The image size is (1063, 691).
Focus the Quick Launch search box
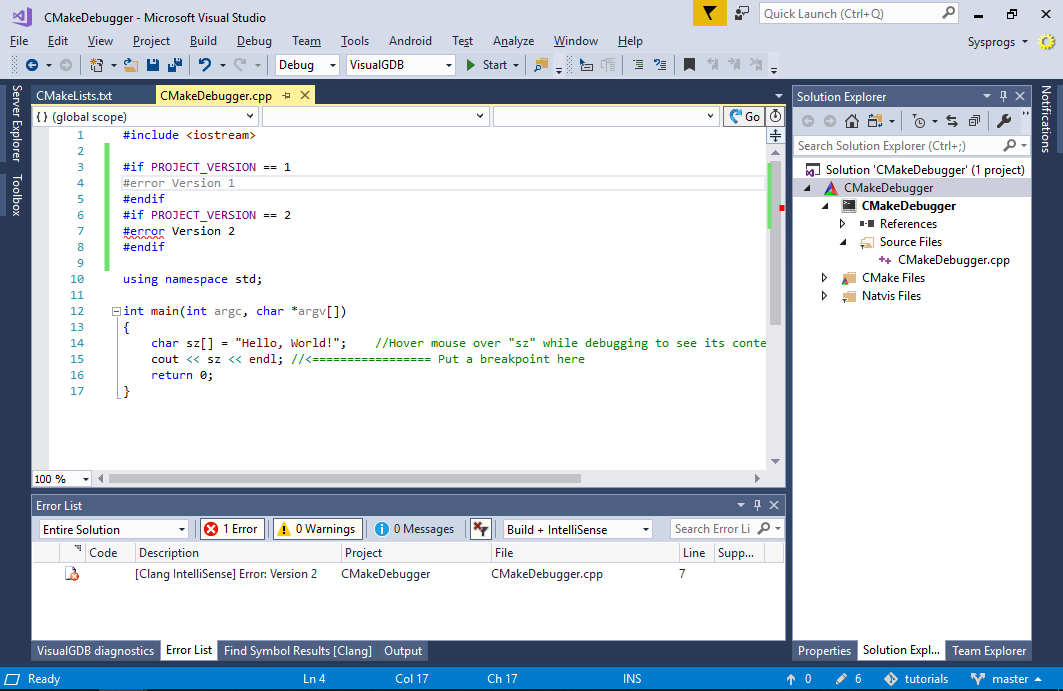859,14
